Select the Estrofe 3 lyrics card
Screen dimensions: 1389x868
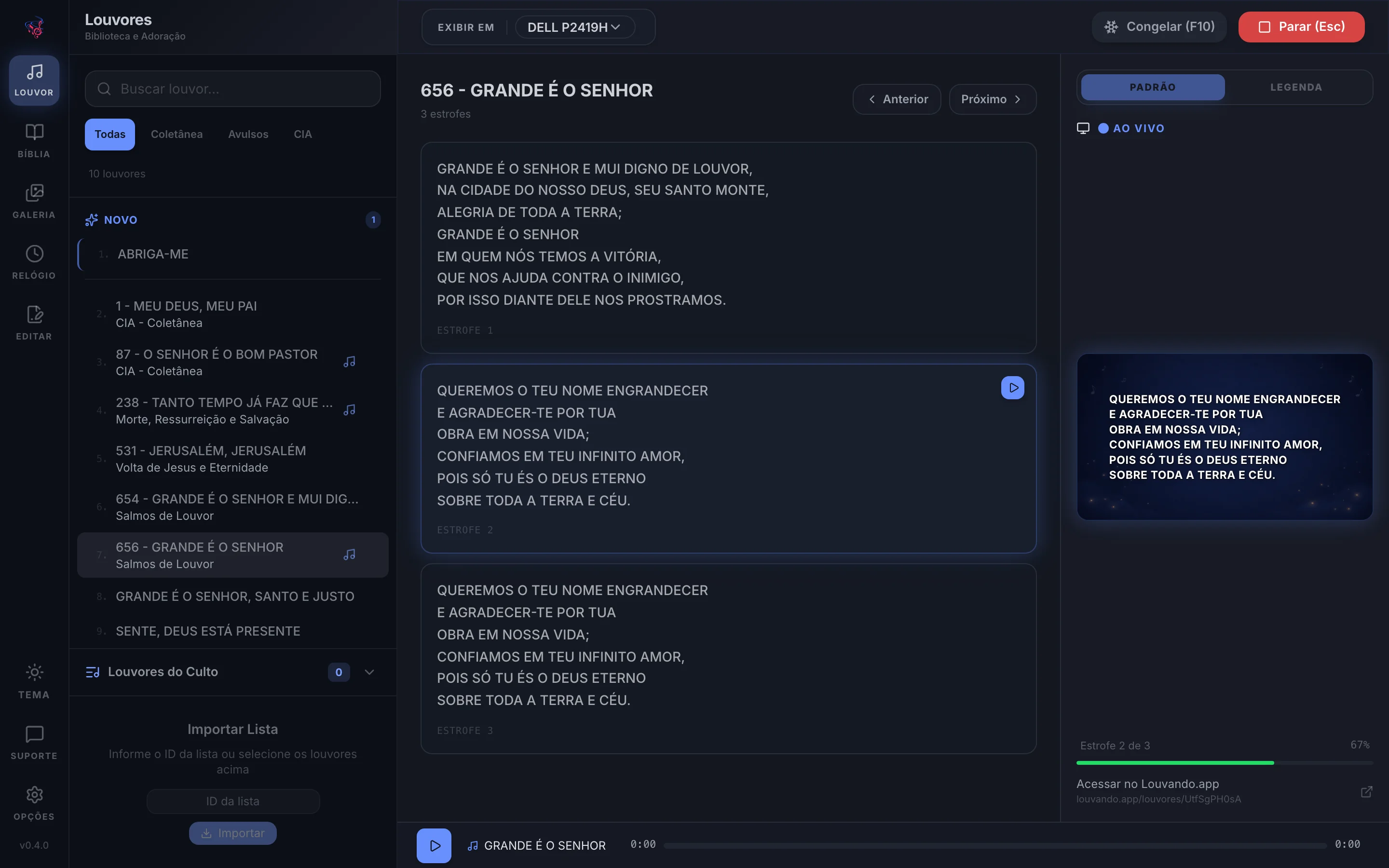pos(728,658)
